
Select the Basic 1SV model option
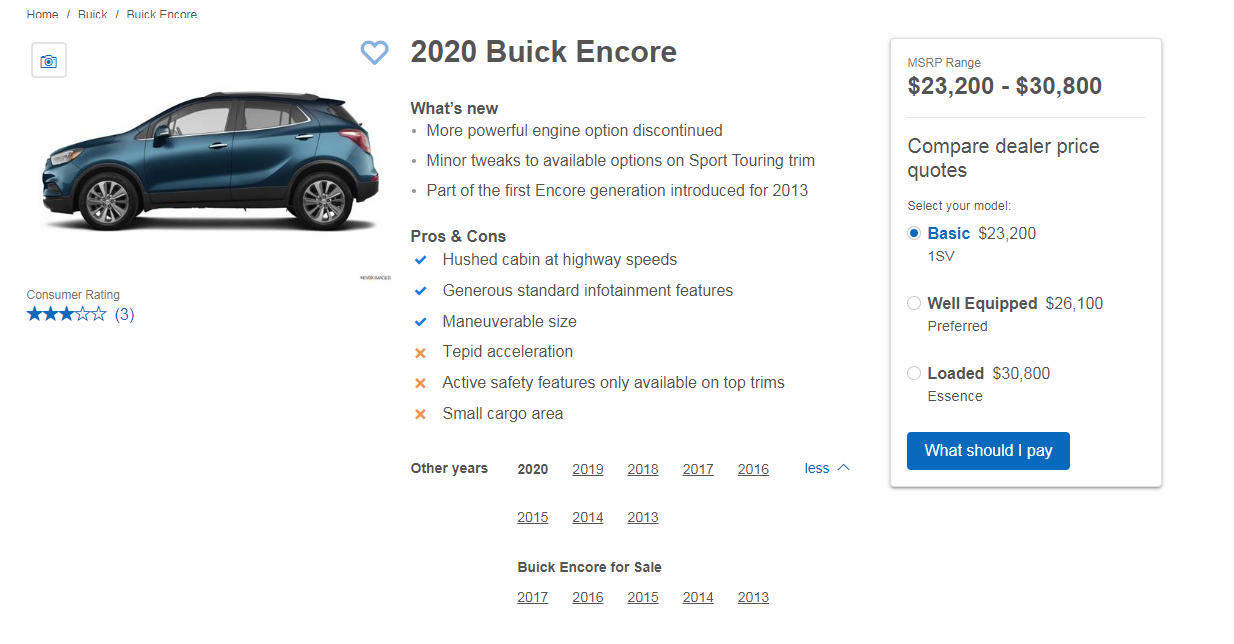click(914, 234)
